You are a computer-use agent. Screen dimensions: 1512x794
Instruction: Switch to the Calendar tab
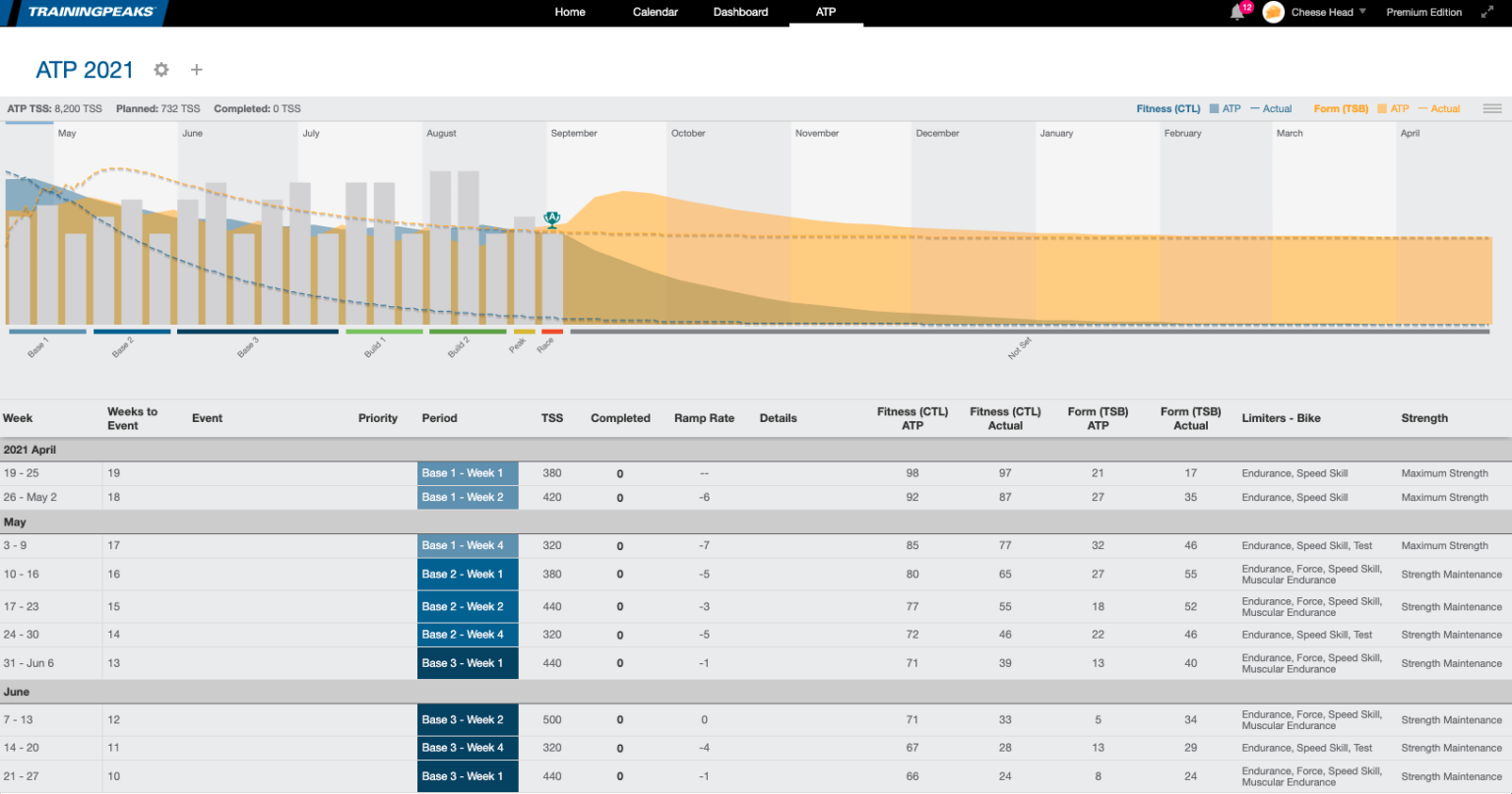click(x=654, y=12)
